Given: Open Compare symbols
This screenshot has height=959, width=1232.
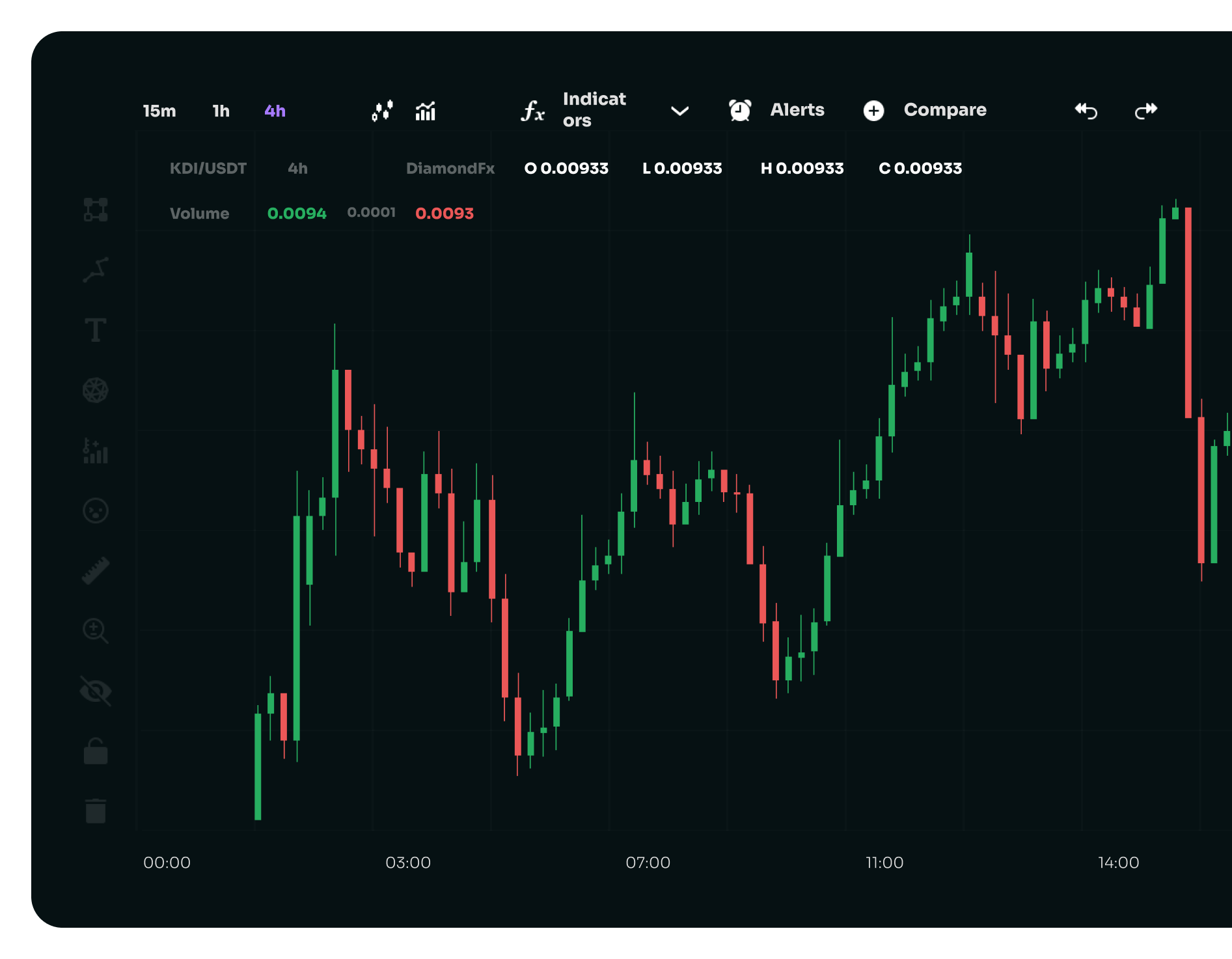Looking at the screenshot, I should pos(945,110).
